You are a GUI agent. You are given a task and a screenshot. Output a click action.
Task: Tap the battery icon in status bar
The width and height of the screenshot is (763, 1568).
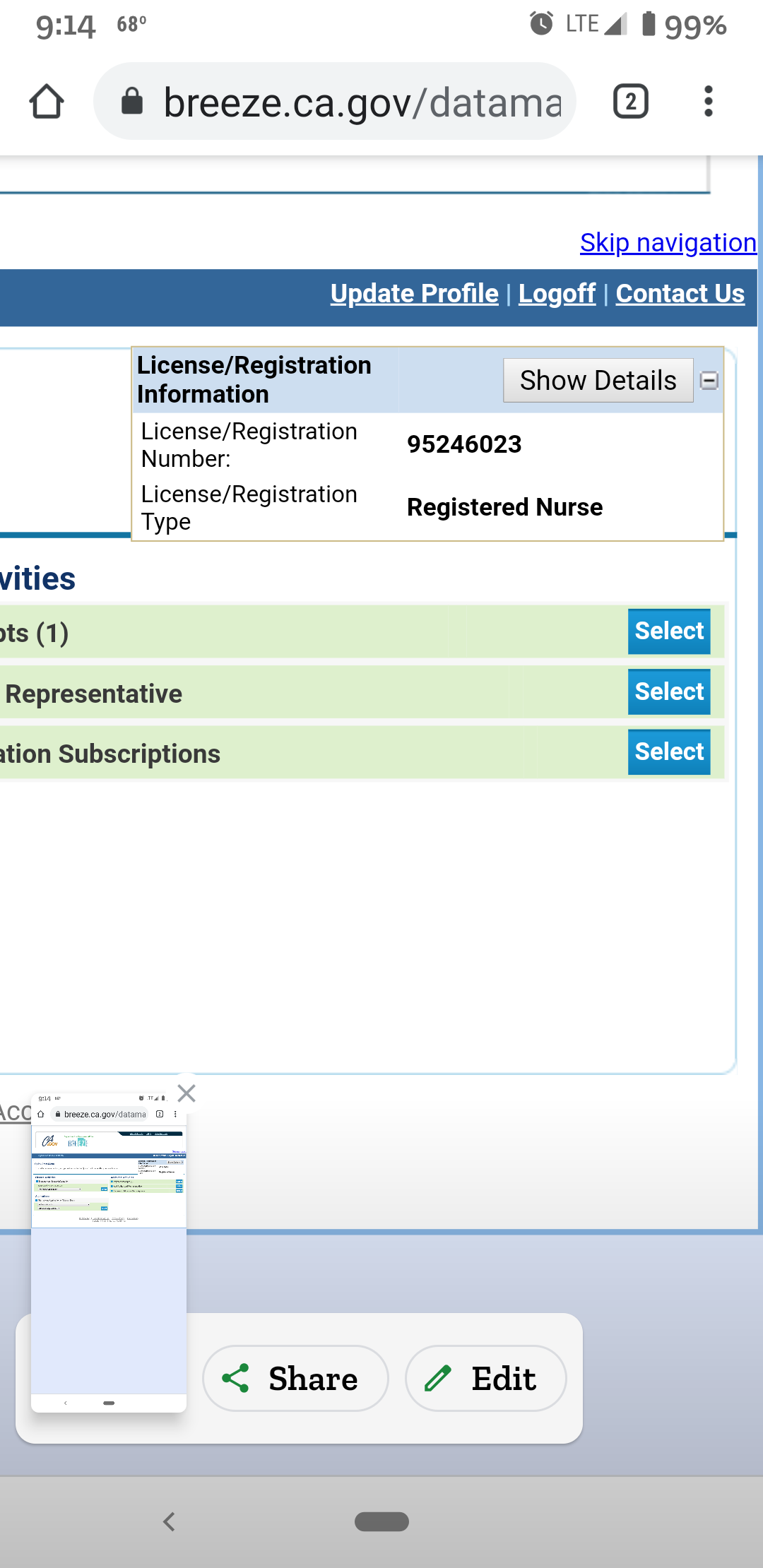point(649,23)
